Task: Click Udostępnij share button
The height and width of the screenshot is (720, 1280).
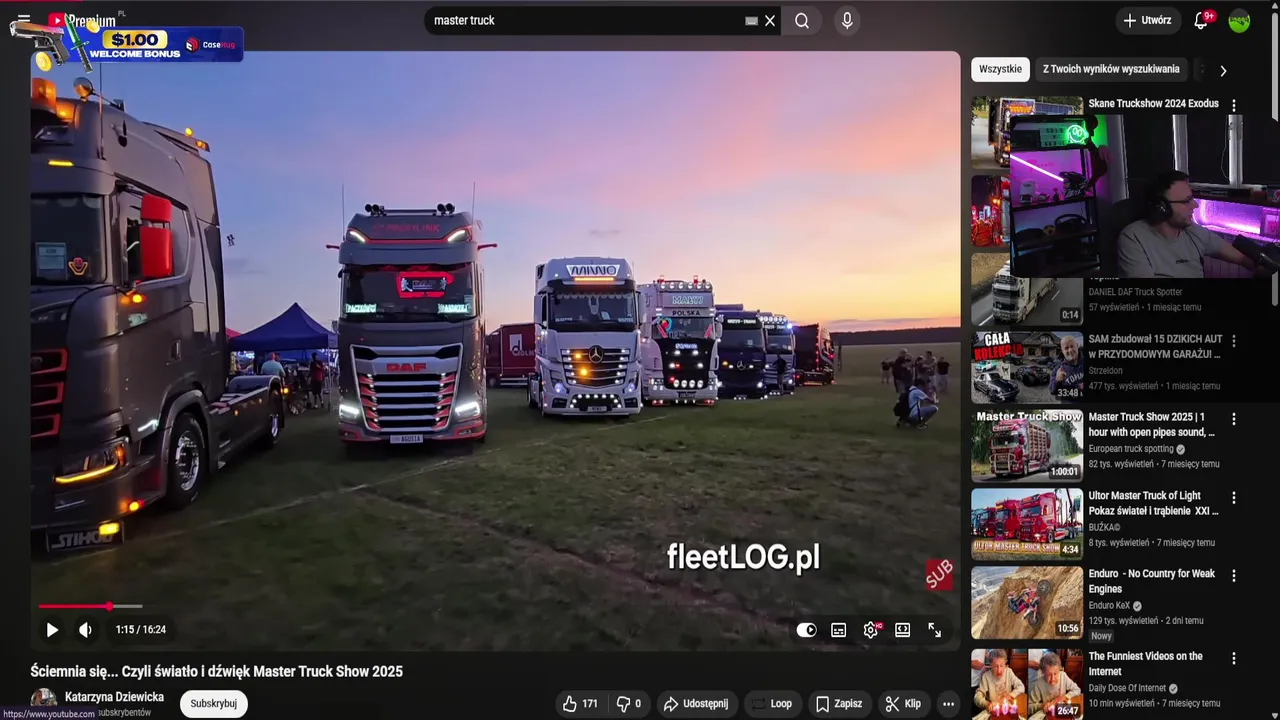Action: [696, 704]
